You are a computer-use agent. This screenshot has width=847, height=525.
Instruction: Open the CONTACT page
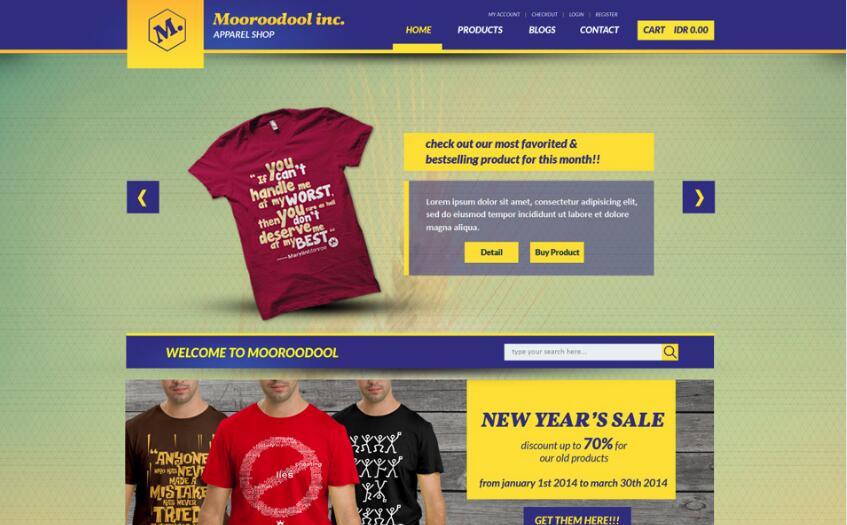click(599, 30)
